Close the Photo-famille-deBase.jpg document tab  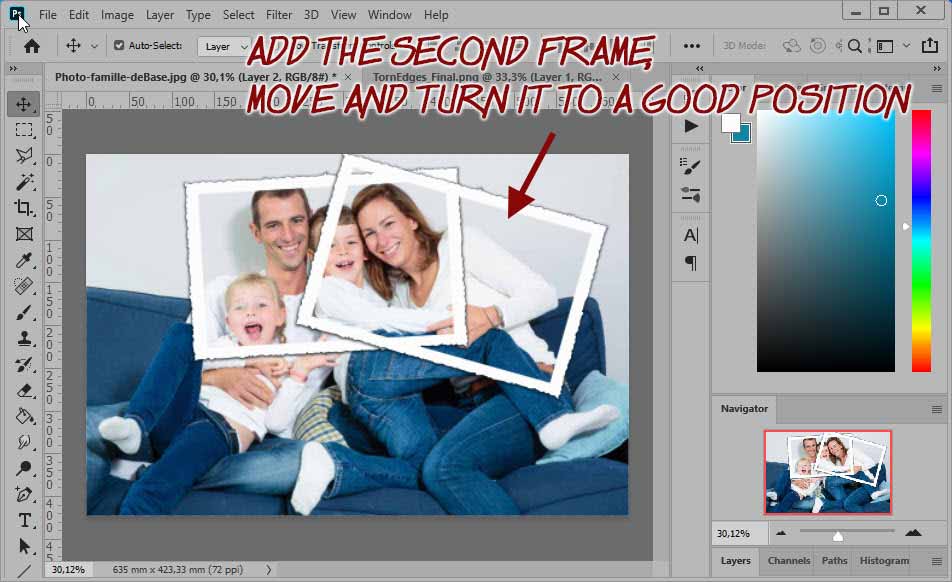point(348,77)
